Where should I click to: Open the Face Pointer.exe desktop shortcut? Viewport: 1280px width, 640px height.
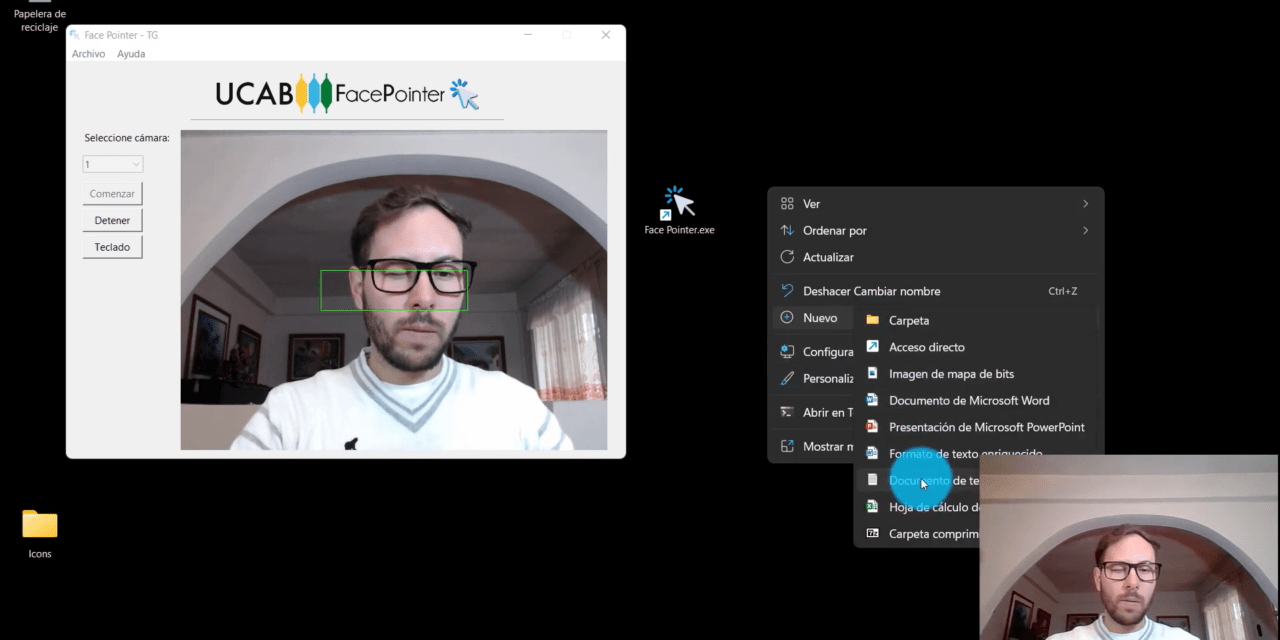click(679, 205)
